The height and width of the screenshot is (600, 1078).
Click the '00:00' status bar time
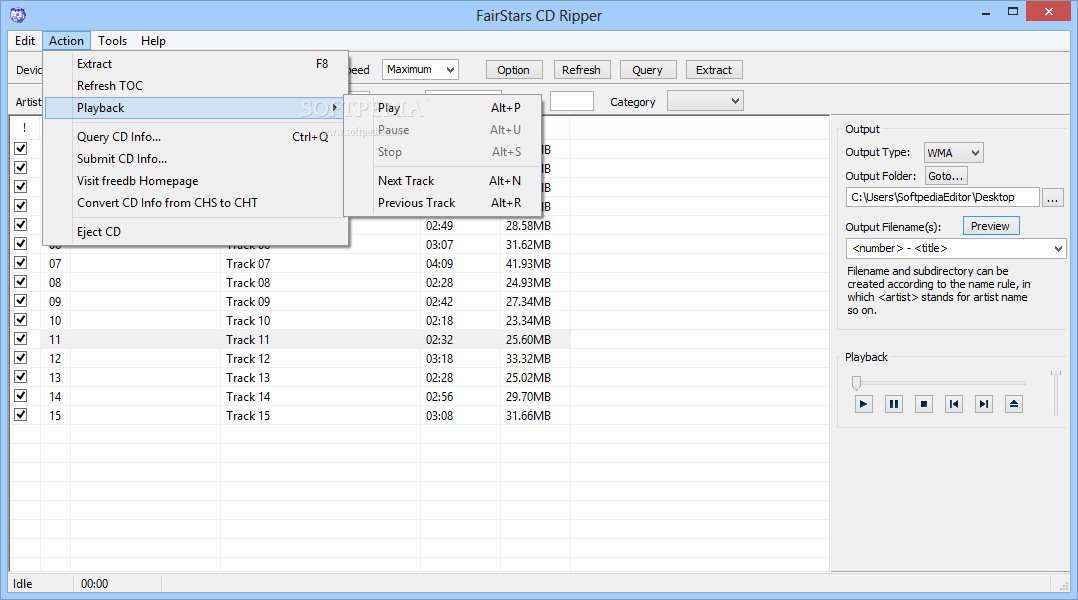94,584
